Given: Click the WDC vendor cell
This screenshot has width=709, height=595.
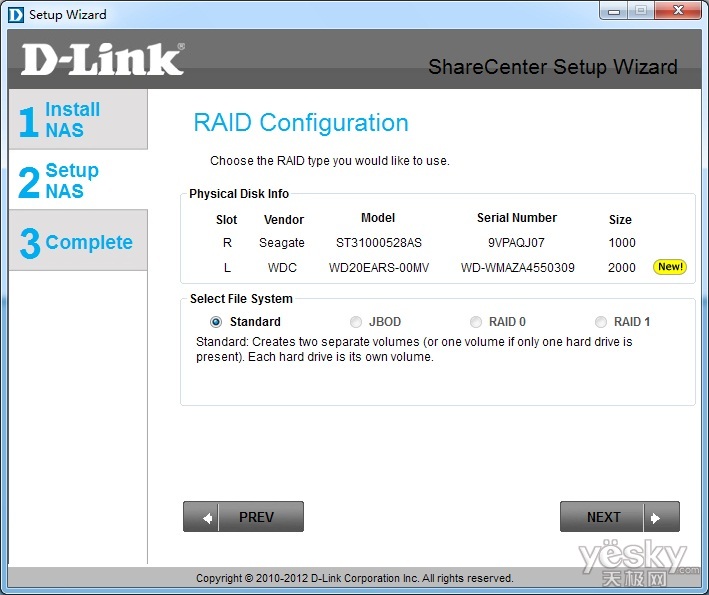Looking at the screenshot, I should coord(282,268).
